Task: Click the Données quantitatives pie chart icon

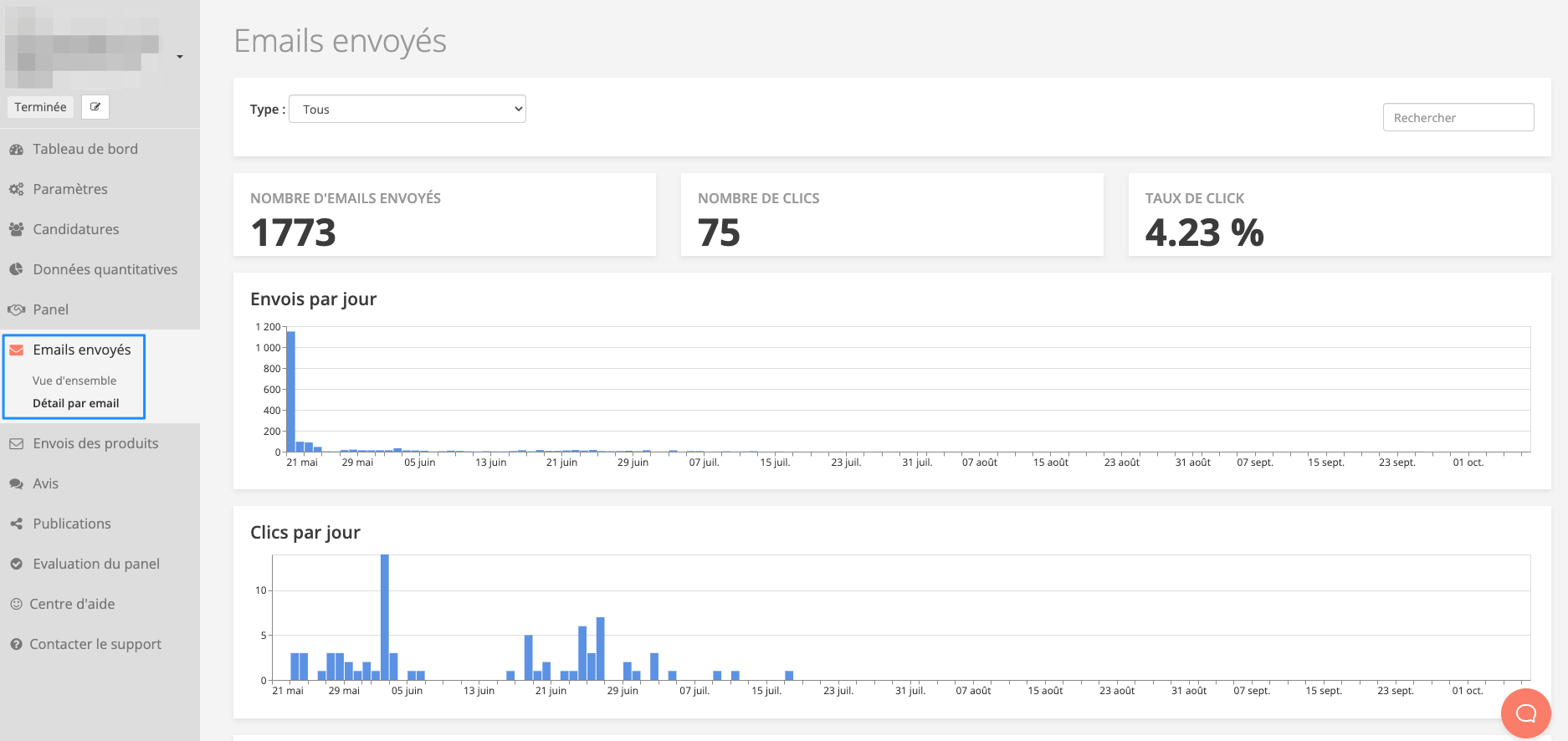Action: click(16, 269)
